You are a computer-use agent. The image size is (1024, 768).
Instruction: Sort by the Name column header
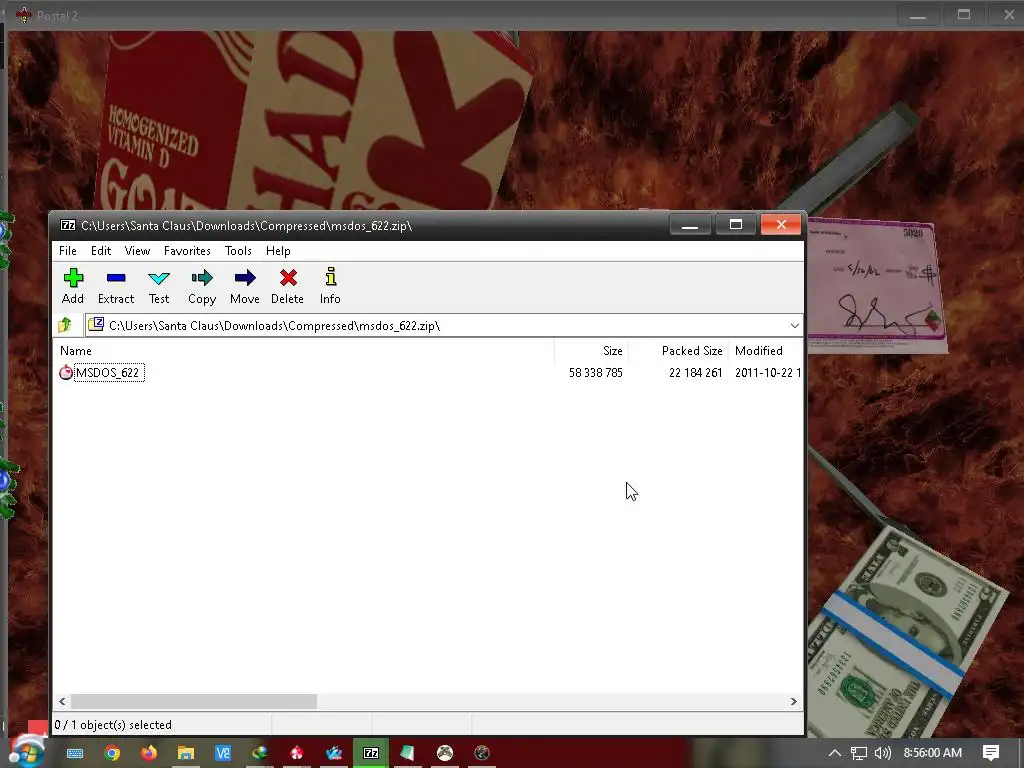pos(304,351)
